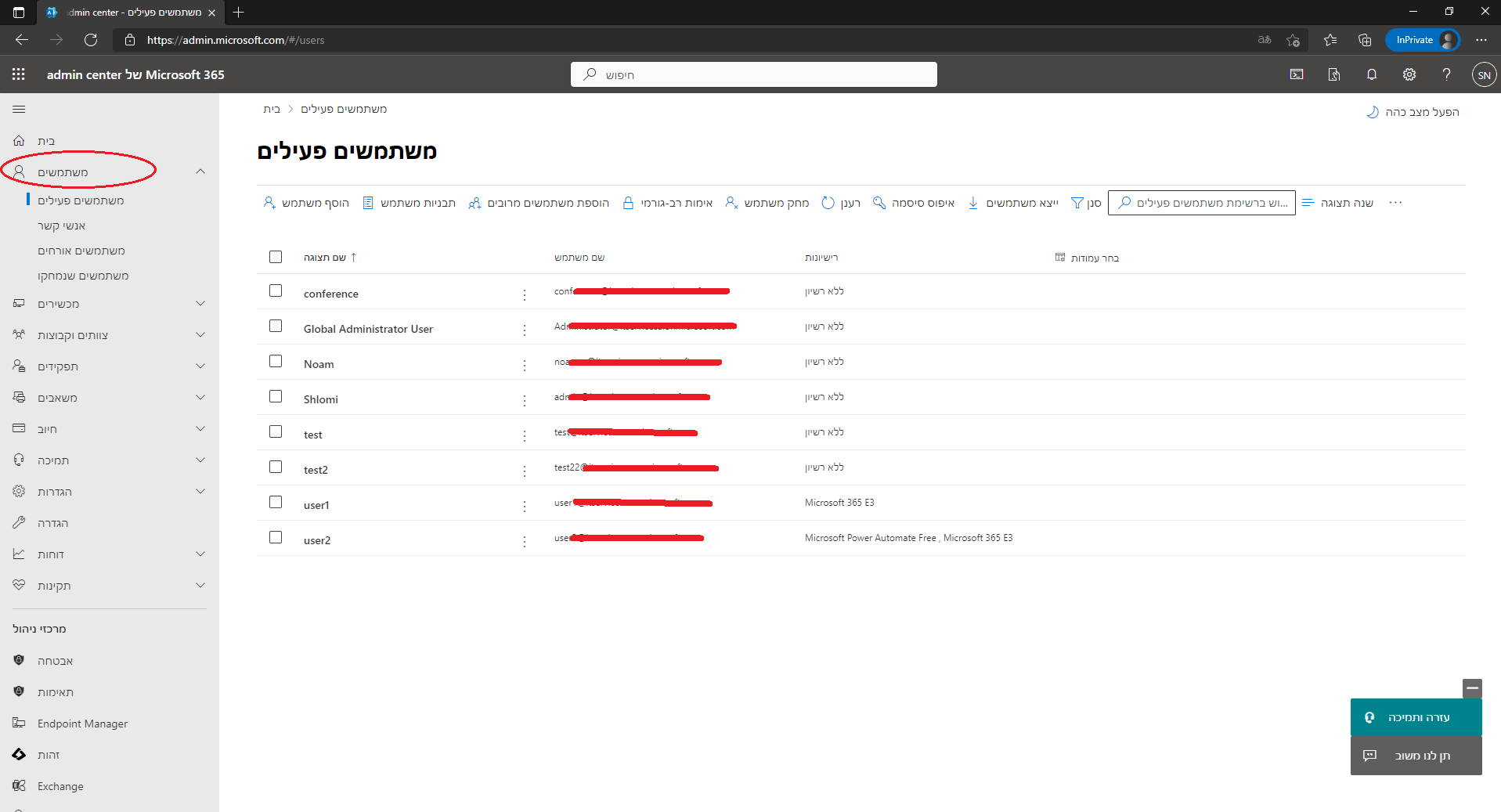The height and width of the screenshot is (812, 1501).
Task: Click browser back arrow
Action: coord(22,40)
